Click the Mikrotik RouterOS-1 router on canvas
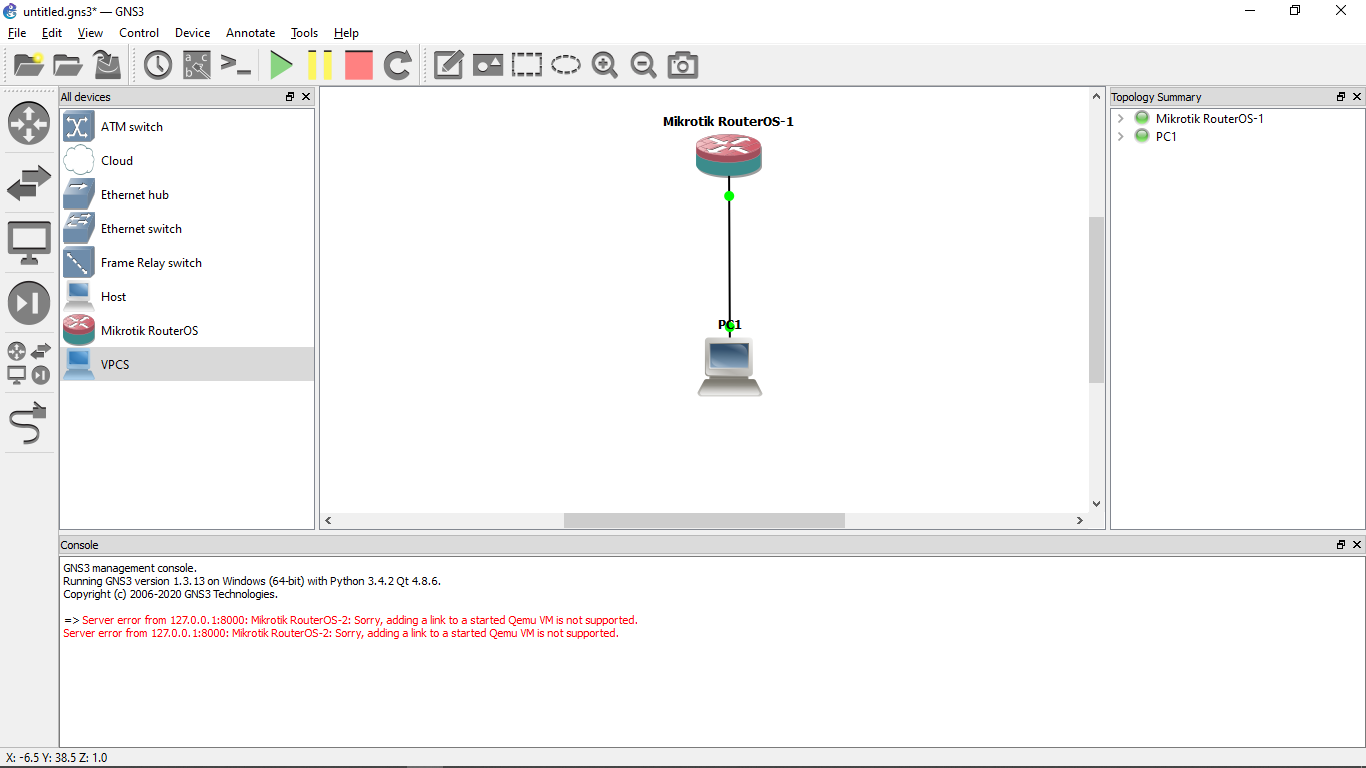Viewport: 1366px width, 768px height. pos(729,156)
